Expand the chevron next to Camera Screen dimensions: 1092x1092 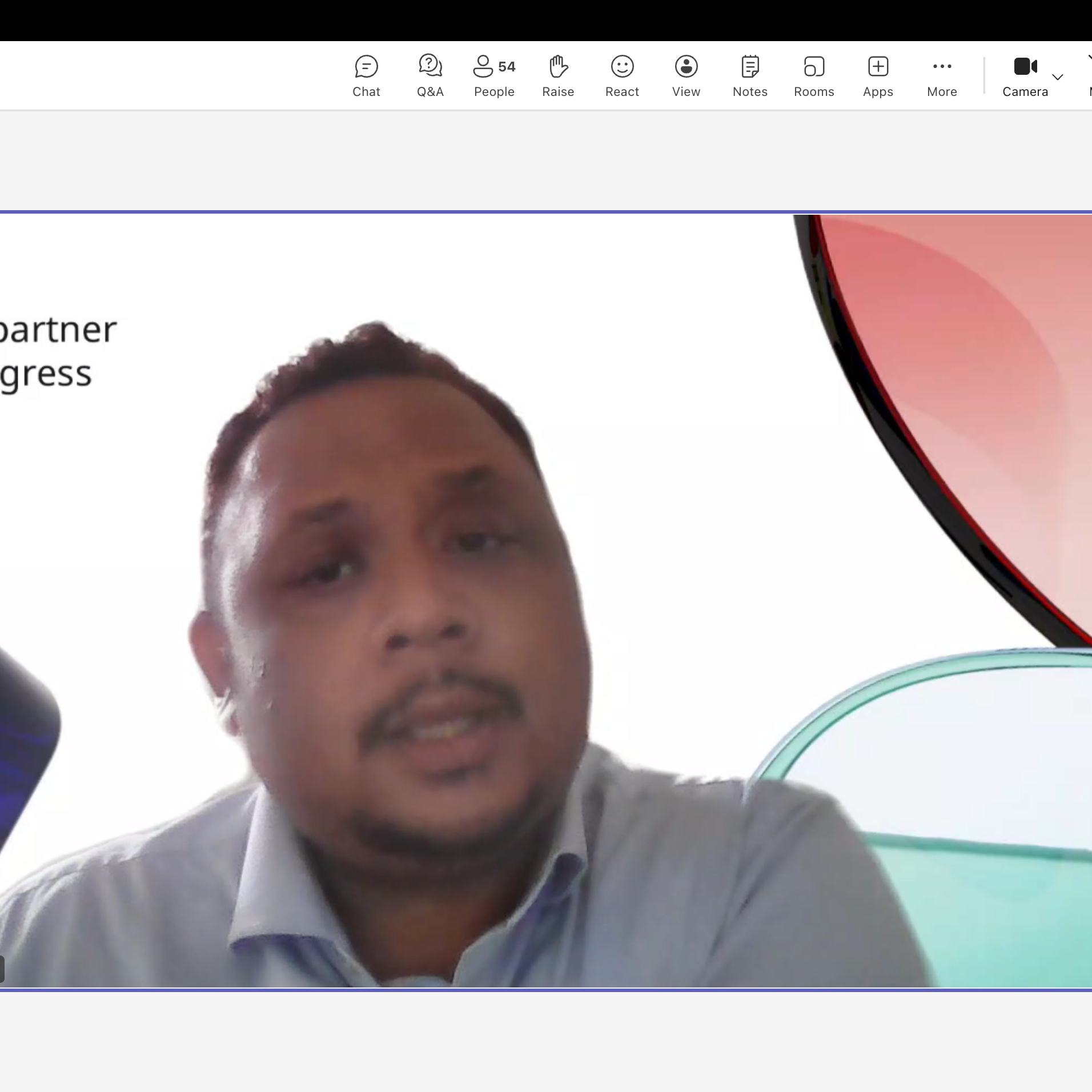click(1058, 77)
